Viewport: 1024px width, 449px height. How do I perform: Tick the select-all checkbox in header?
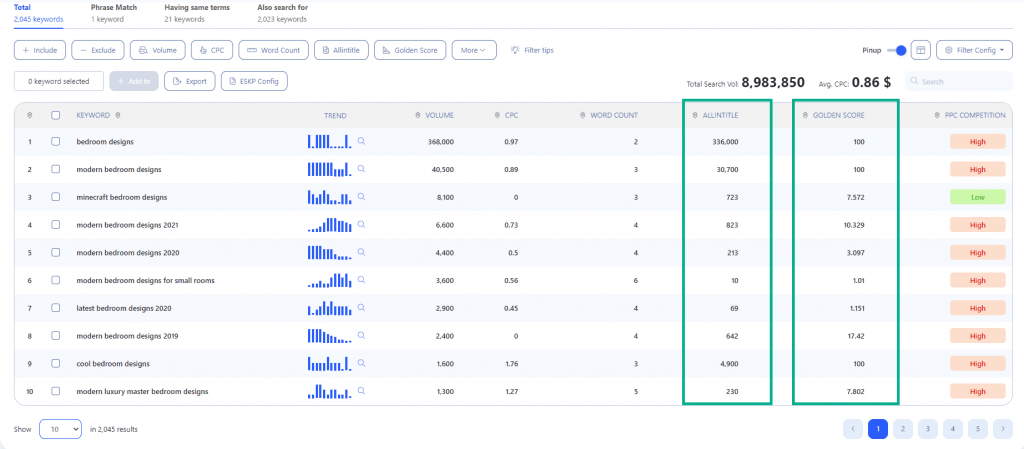tap(56, 116)
